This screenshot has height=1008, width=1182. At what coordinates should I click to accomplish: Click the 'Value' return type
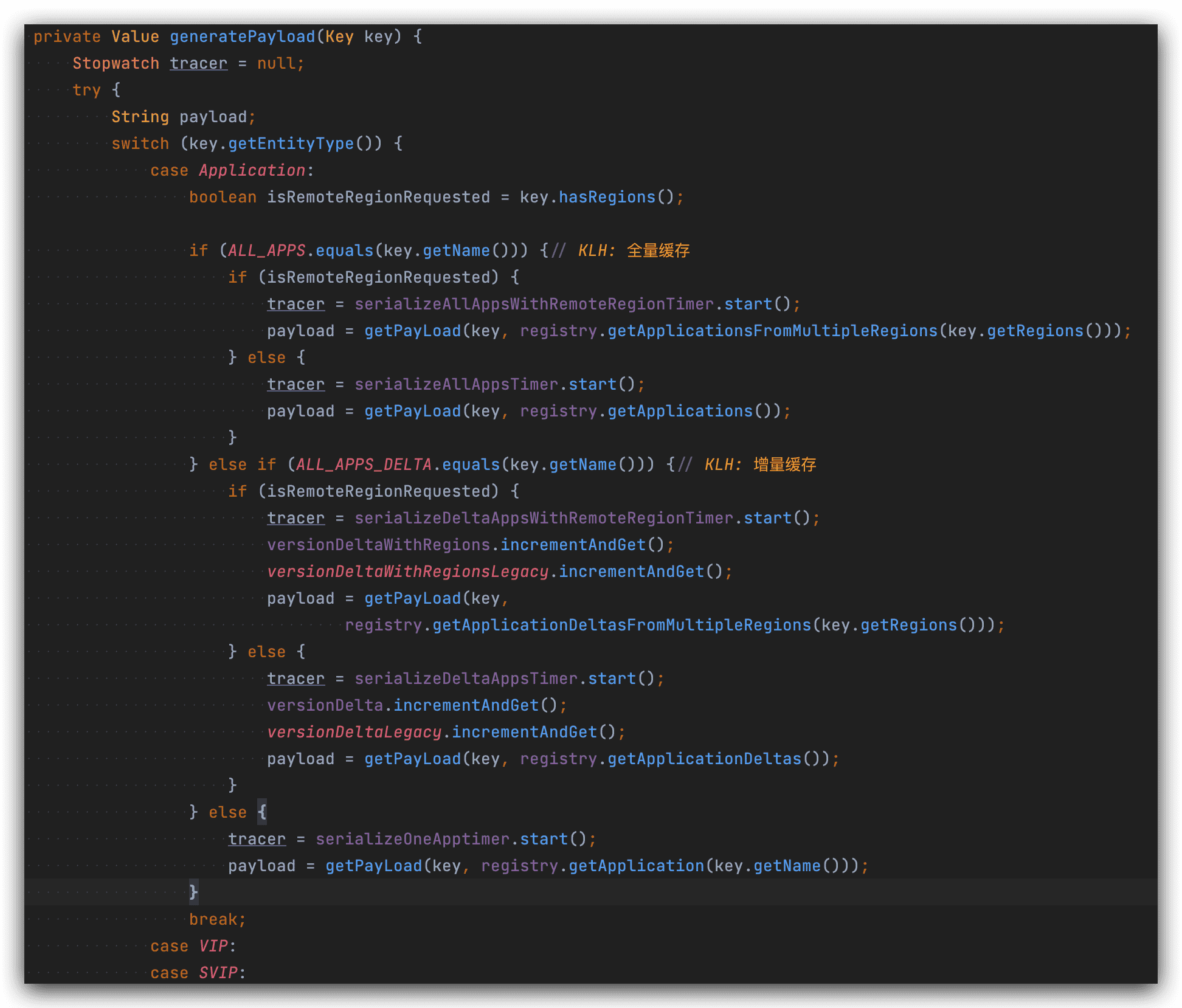(x=135, y=37)
